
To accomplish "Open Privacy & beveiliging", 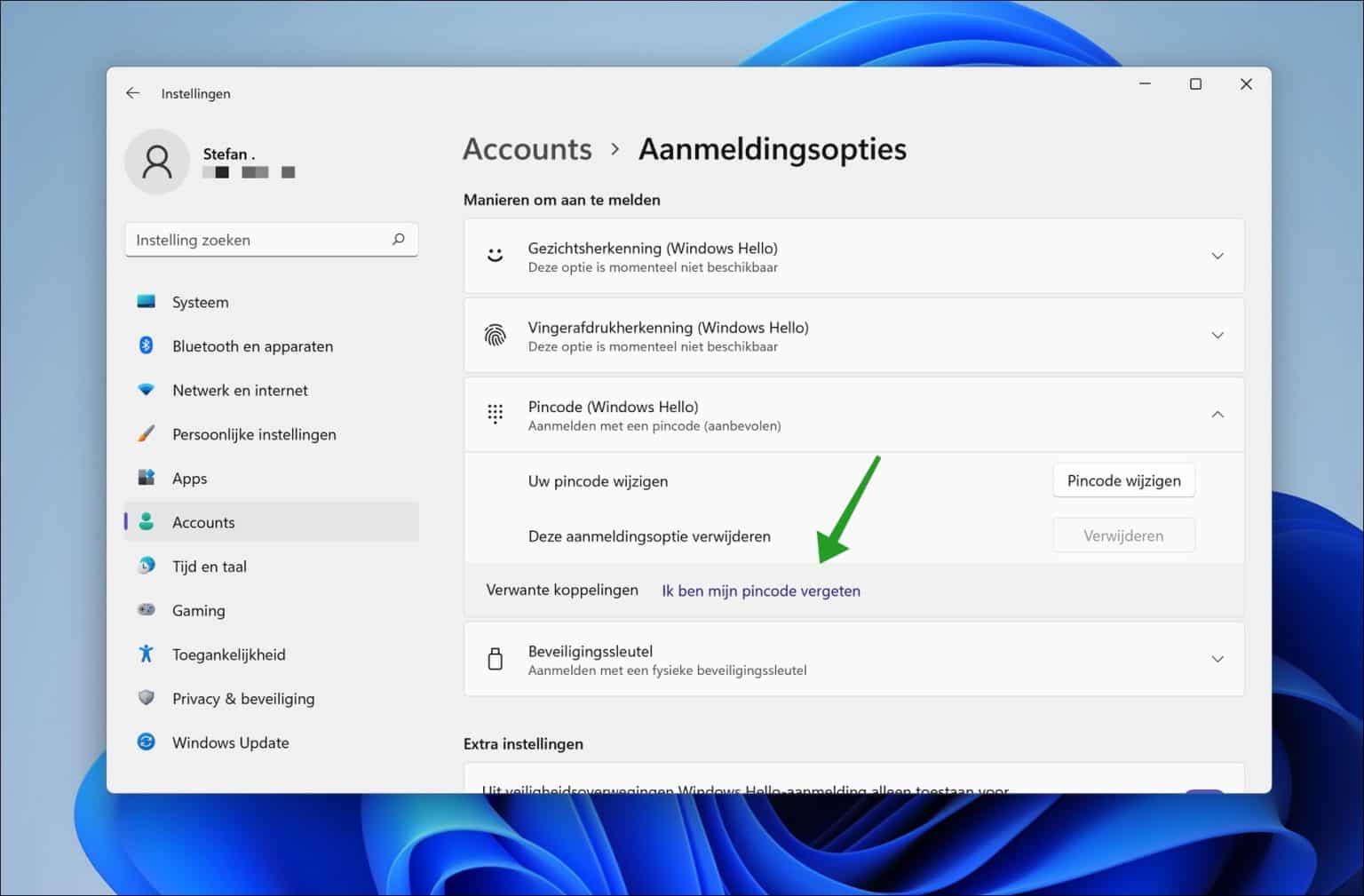I will click(x=242, y=699).
